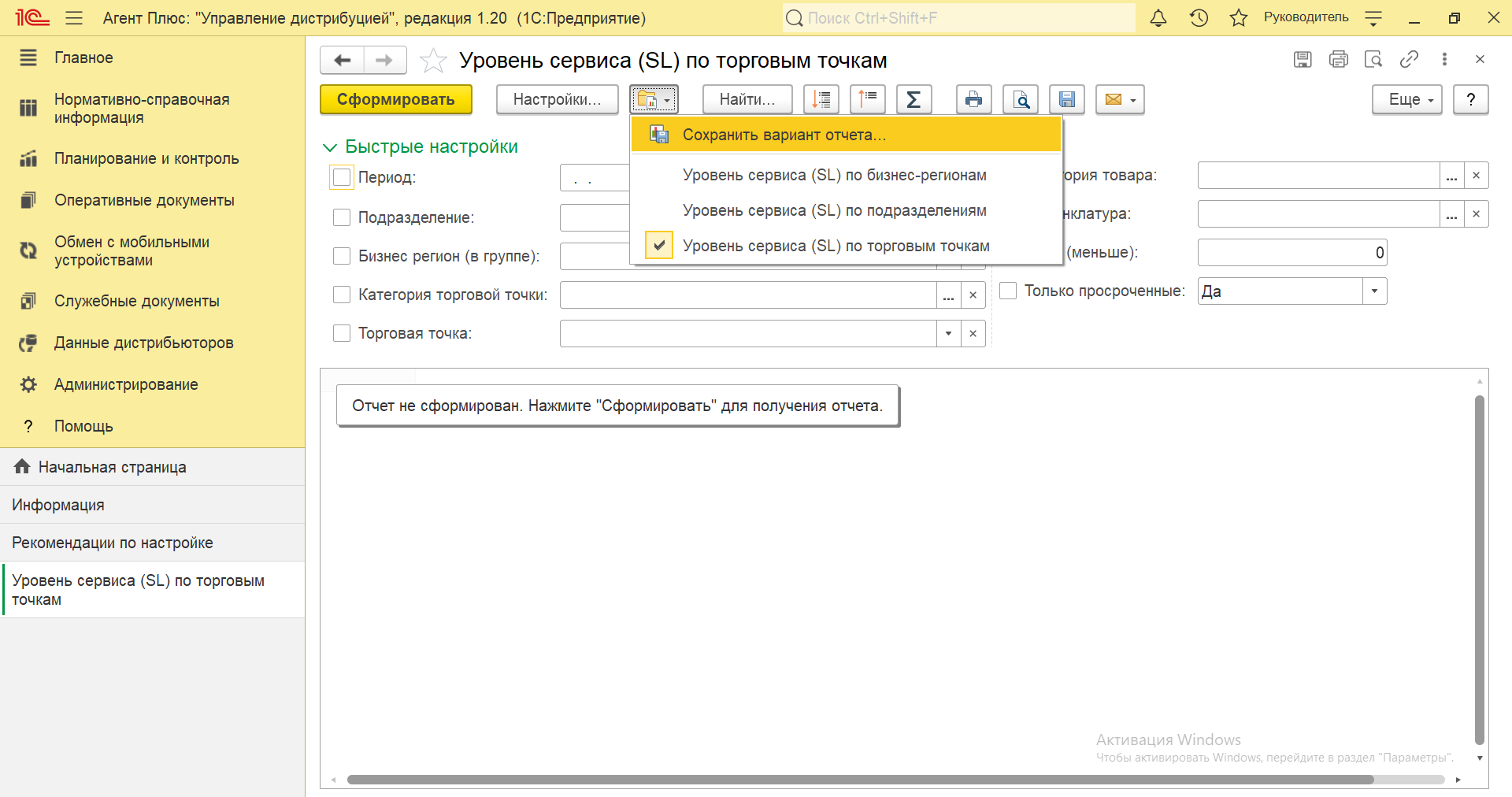Open Главное section

pos(152,57)
